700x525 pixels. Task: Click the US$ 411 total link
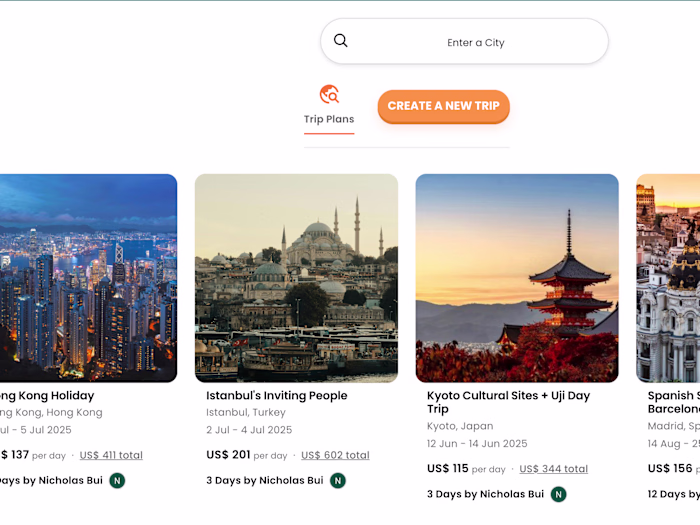point(111,455)
